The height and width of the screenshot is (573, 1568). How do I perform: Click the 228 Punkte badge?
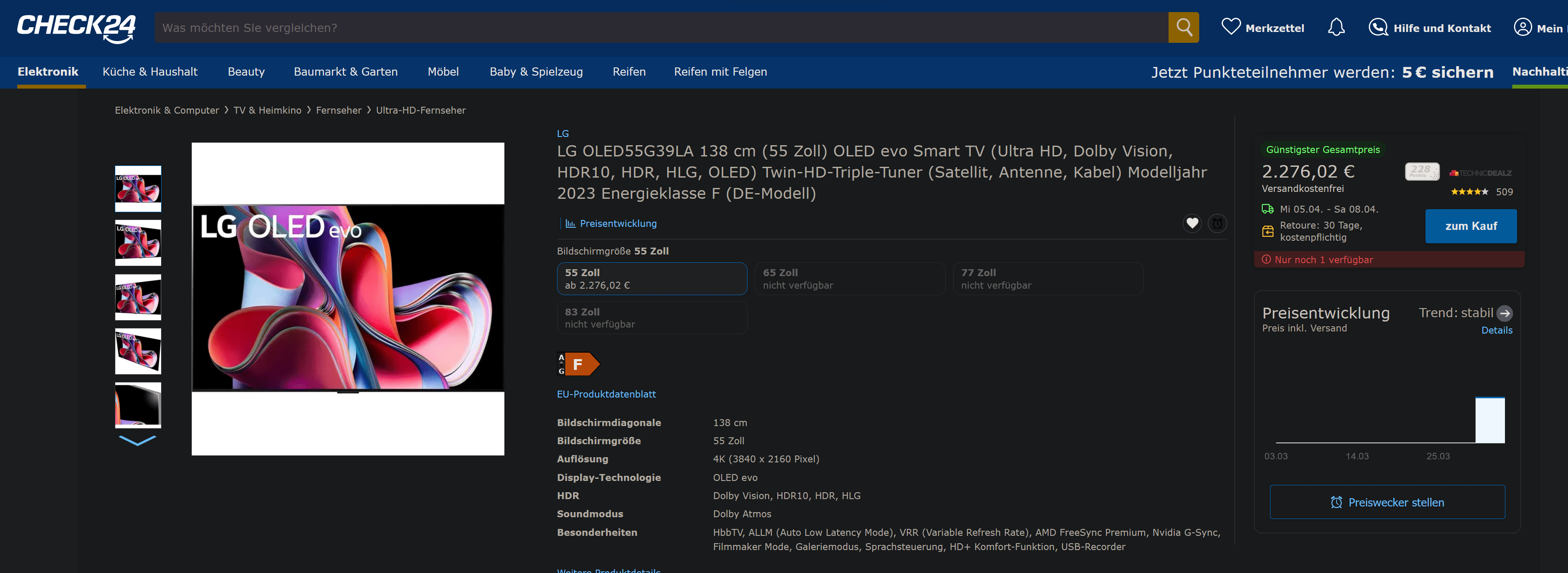pos(1421,171)
